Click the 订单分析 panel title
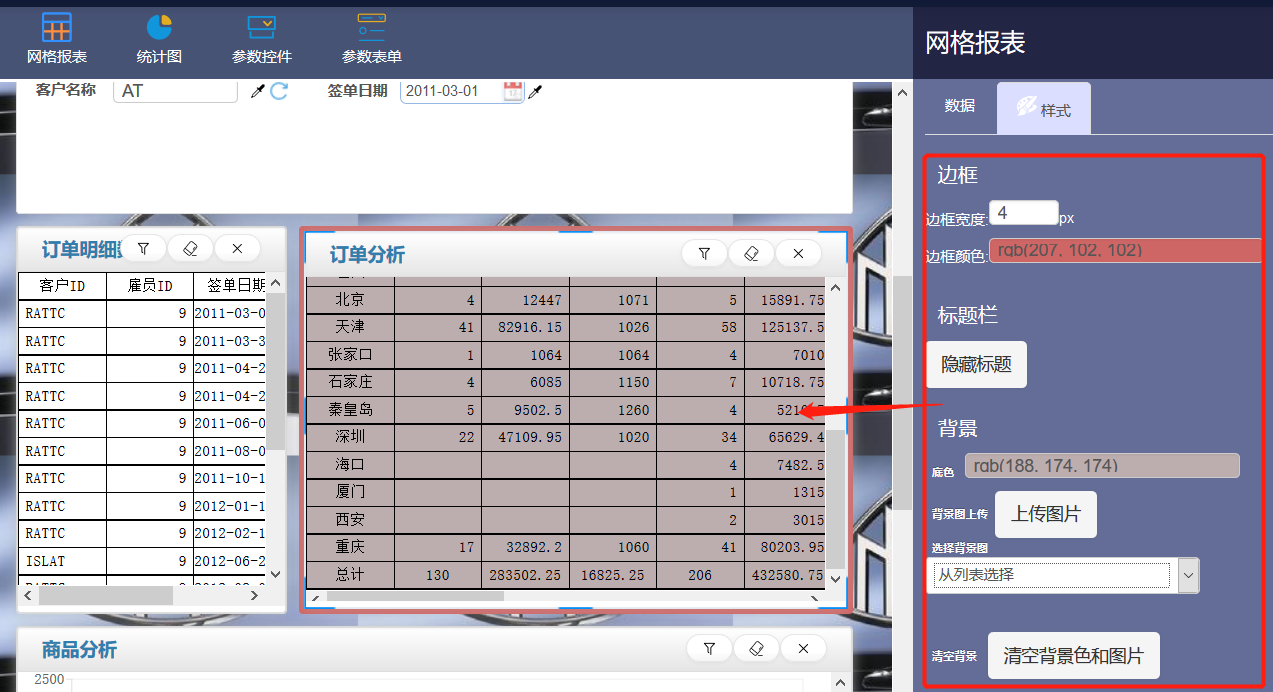Viewport: 1273px width, 692px height. [x=368, y=255]
